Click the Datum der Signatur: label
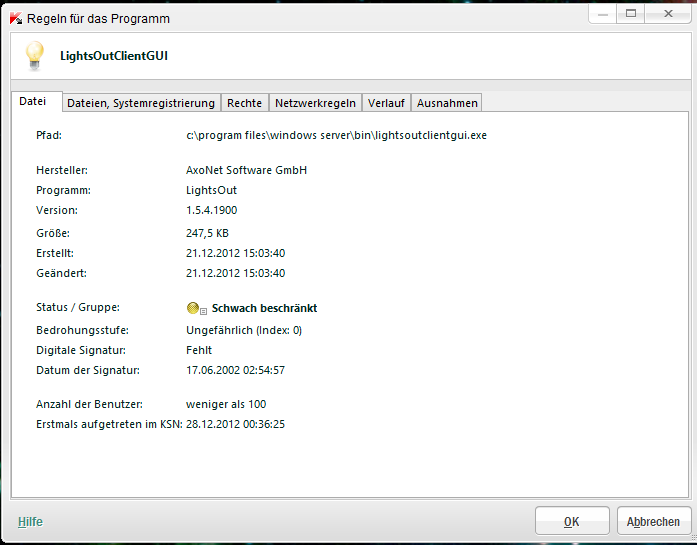This screenshot has width=697, height=545. (x=88, y=370)
